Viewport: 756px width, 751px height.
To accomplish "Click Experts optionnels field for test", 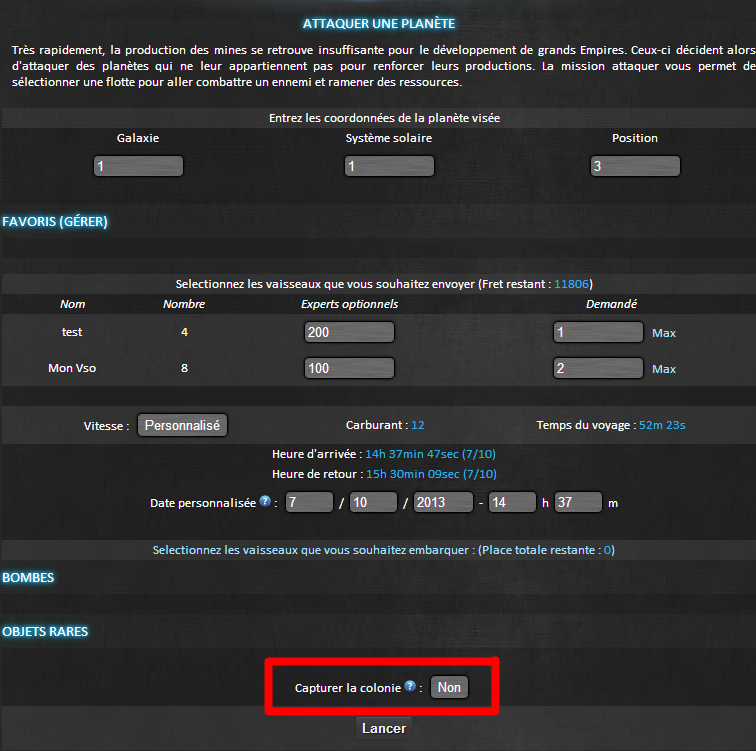I will [x=349, y=332].
